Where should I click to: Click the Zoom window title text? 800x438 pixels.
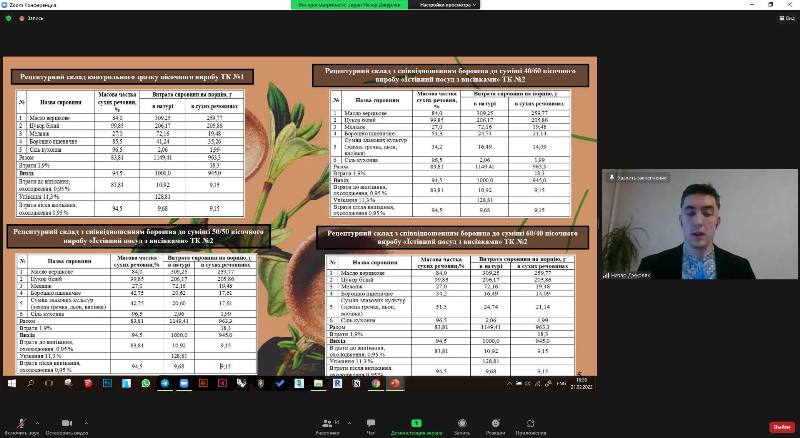[x=33, y=5]
